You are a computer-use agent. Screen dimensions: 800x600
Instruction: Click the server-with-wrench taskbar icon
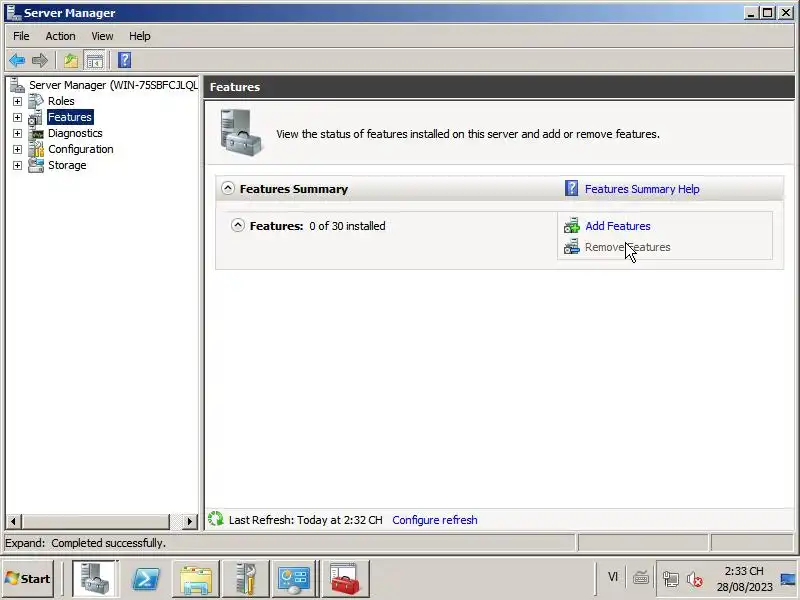(246, 578)
